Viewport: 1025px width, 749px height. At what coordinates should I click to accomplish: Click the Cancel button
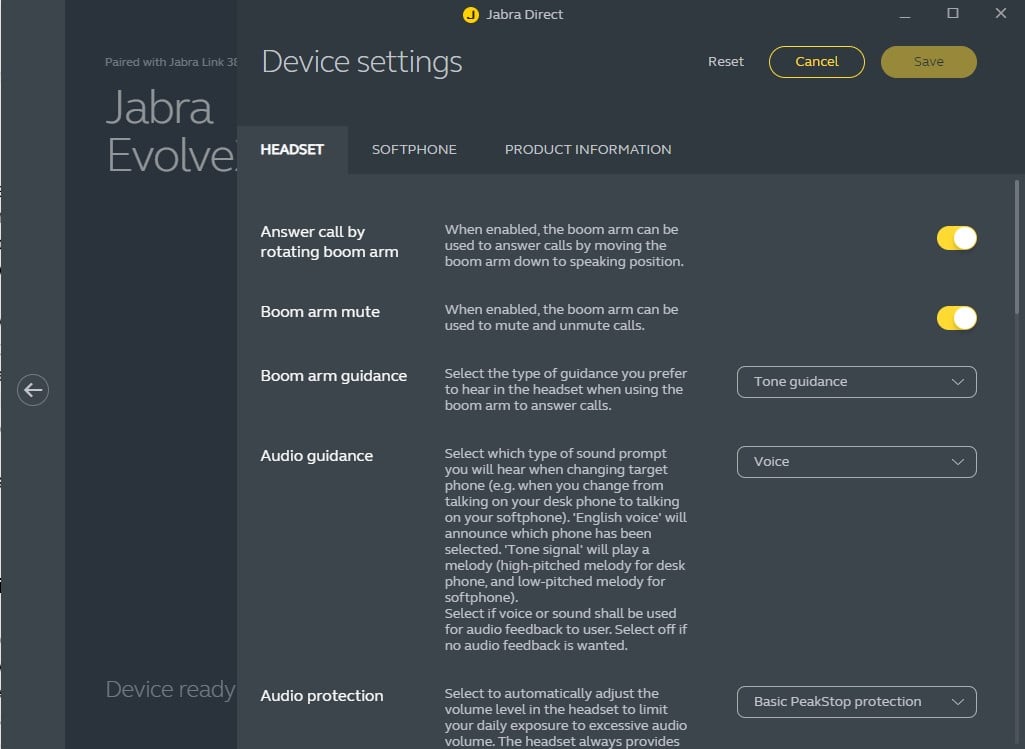[x=817, y=62]
